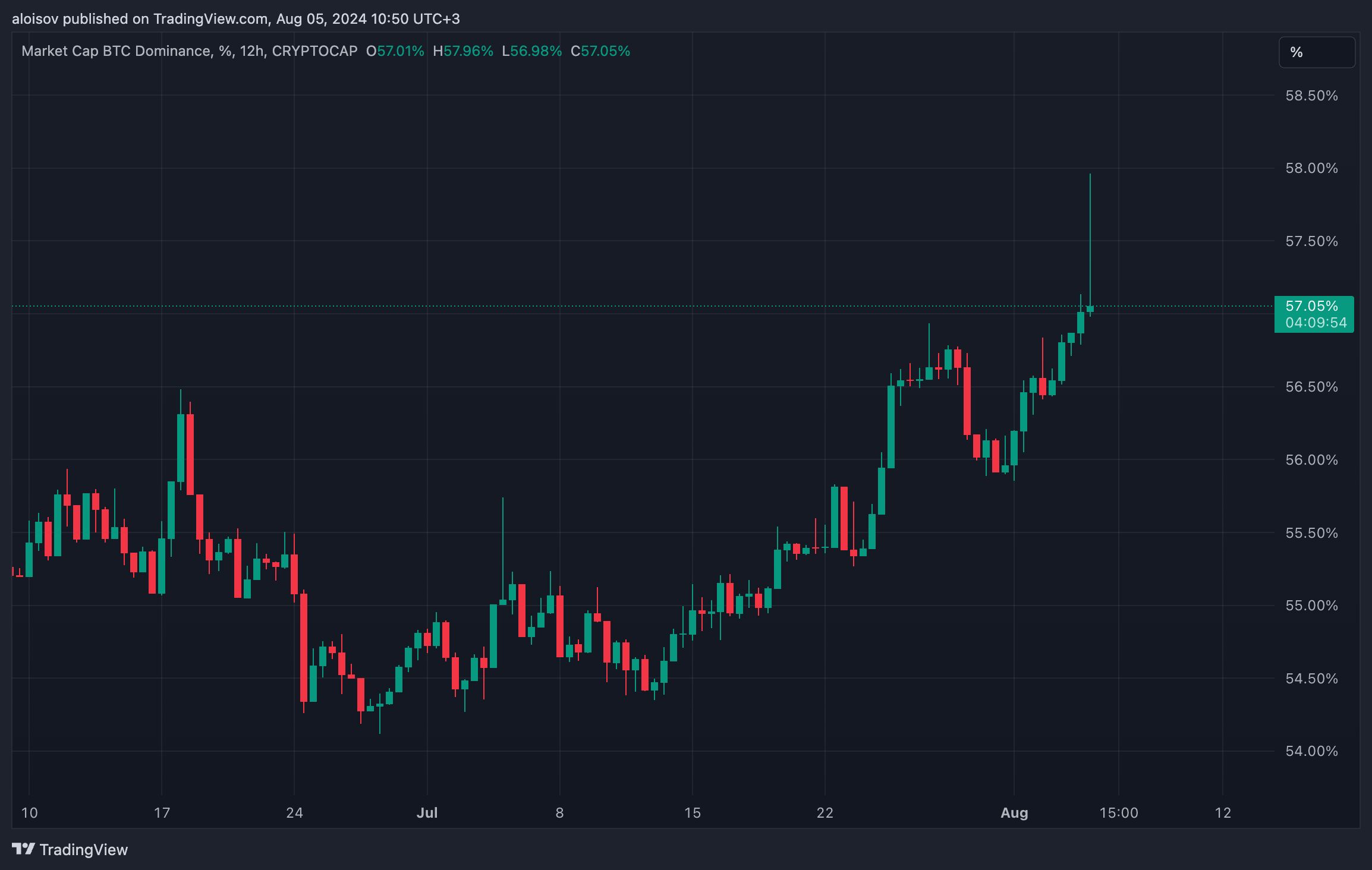Click the Aug label on time axis
1372x870 pixels.
coord(1014,813)
